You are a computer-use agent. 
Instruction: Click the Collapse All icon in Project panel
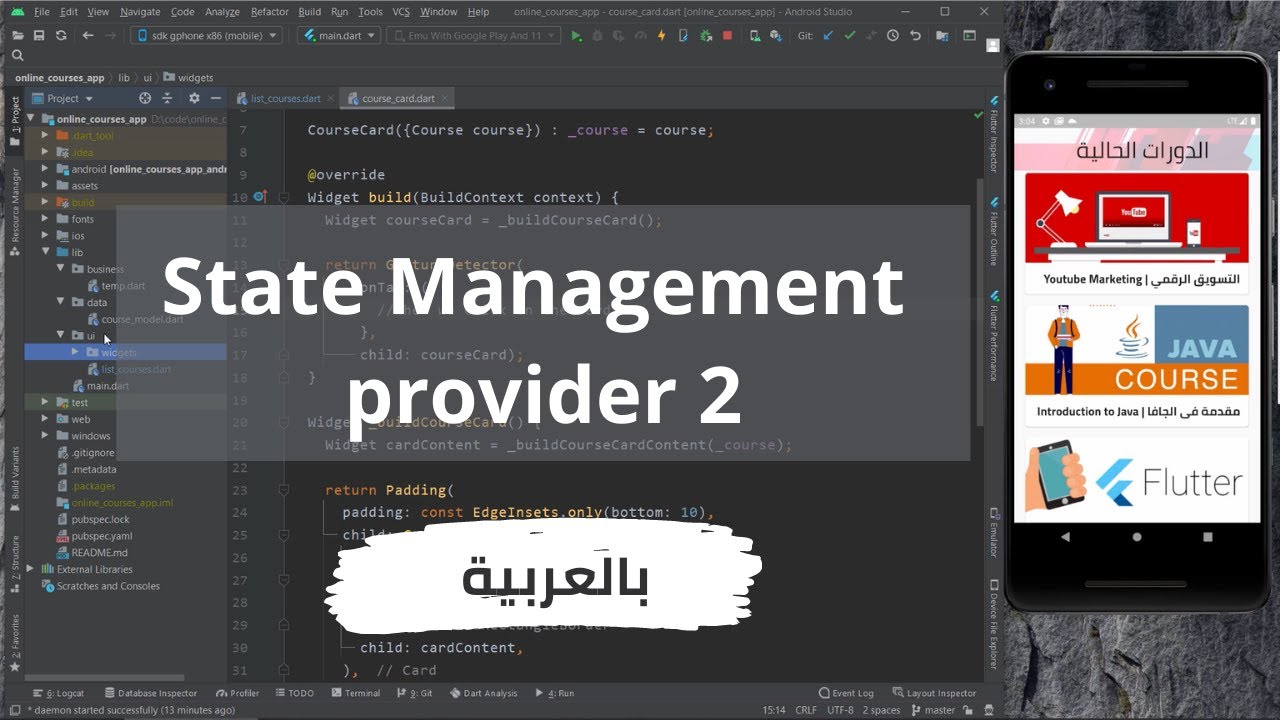click(x=167, y=98)
